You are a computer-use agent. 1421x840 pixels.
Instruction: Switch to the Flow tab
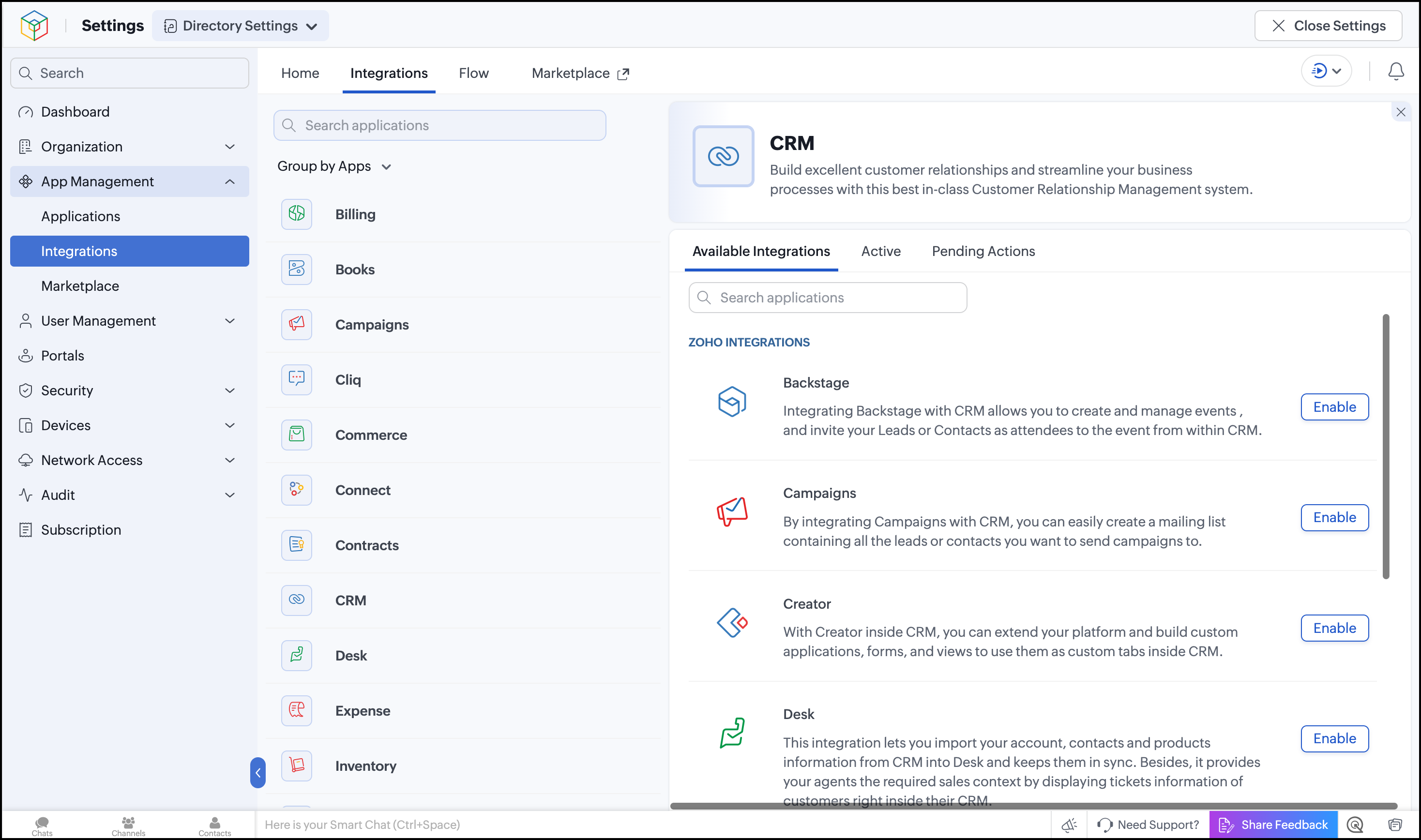click(473, 73)
